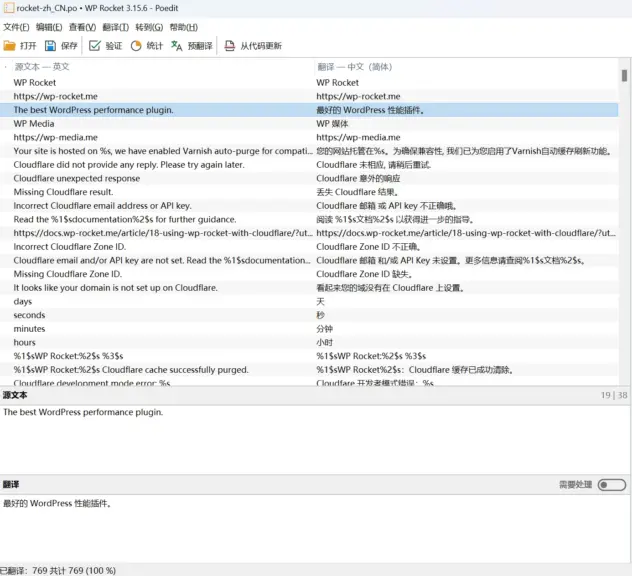Open the 查看(V) menu
Viewport: 632px width, 576px height.
tap(82, 27)
